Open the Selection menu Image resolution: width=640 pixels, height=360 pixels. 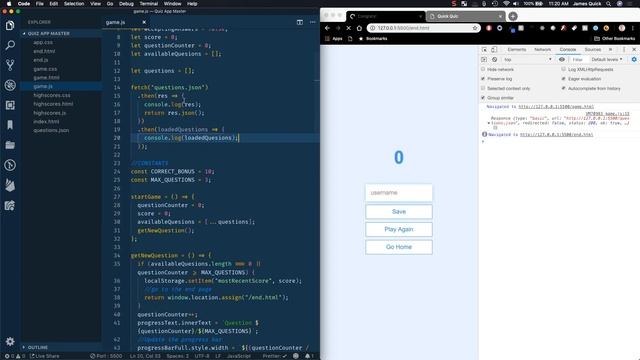[x=74, y=4]
